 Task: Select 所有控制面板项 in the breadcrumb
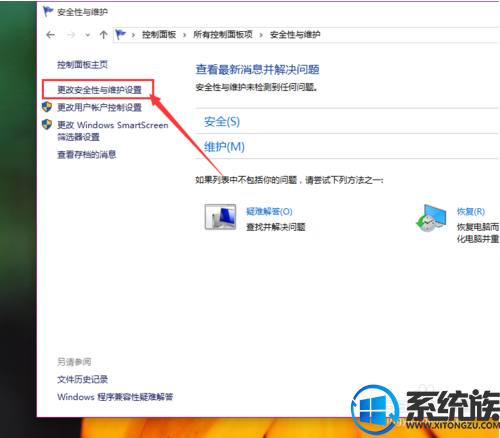click(223, 34)
